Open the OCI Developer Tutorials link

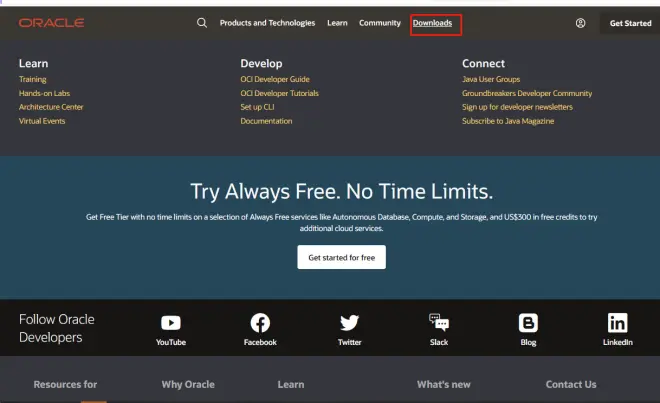[x=279, y=93]
